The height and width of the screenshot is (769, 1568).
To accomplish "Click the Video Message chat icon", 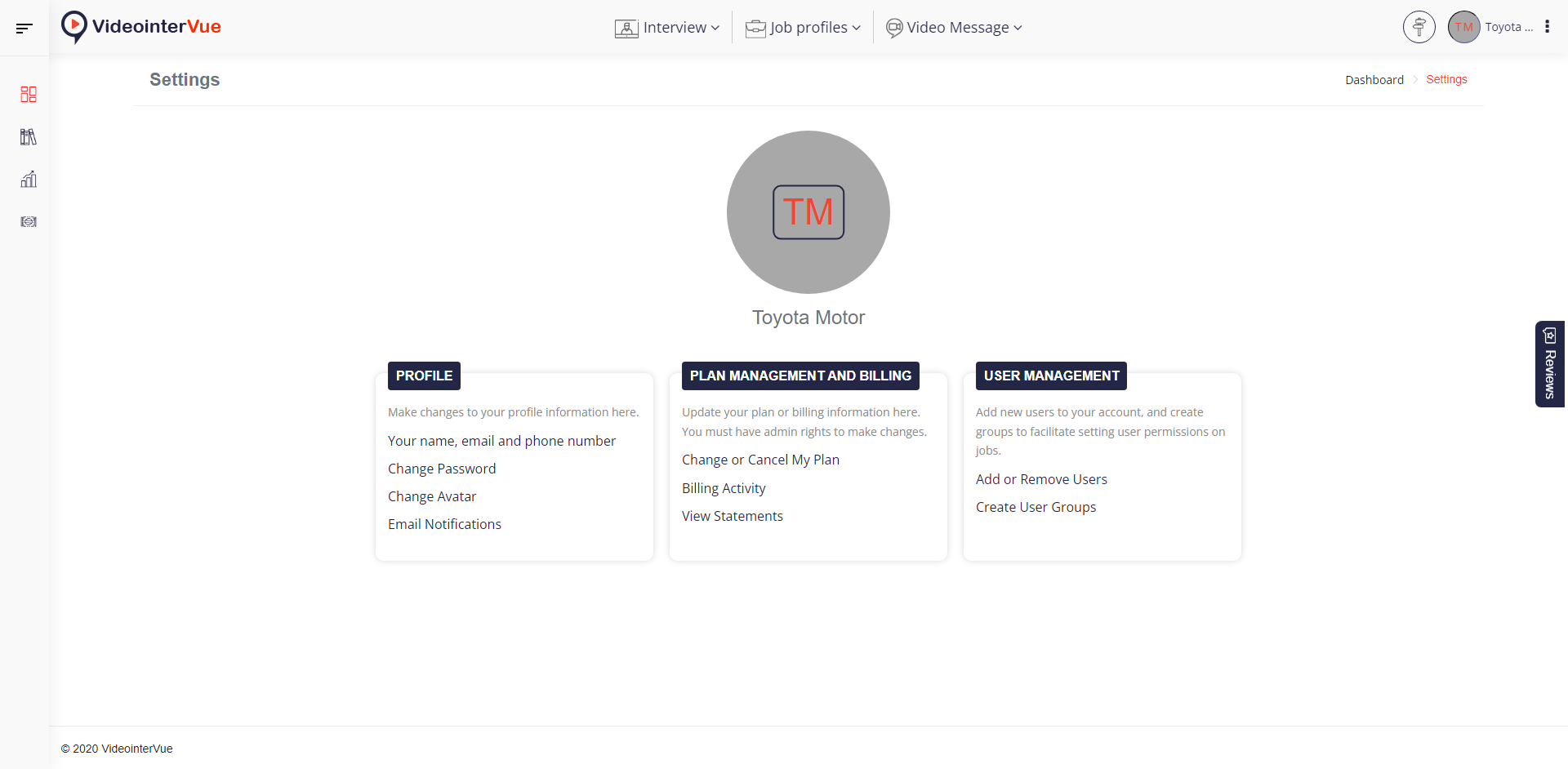I will [x=894, y=29].
